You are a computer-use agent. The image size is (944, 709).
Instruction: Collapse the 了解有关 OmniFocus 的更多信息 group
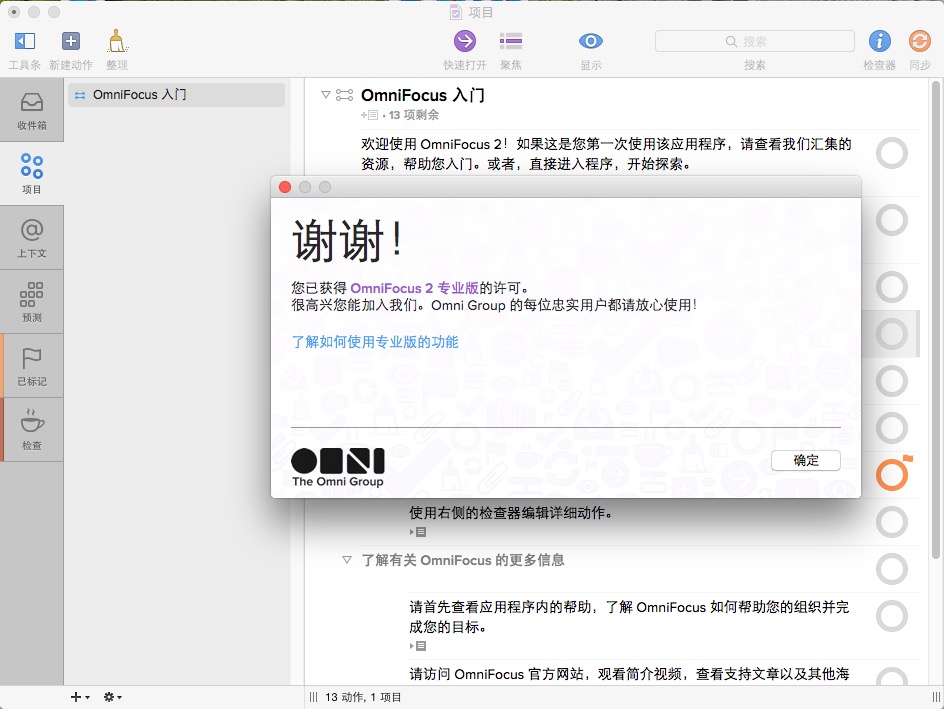click(347, 560)
